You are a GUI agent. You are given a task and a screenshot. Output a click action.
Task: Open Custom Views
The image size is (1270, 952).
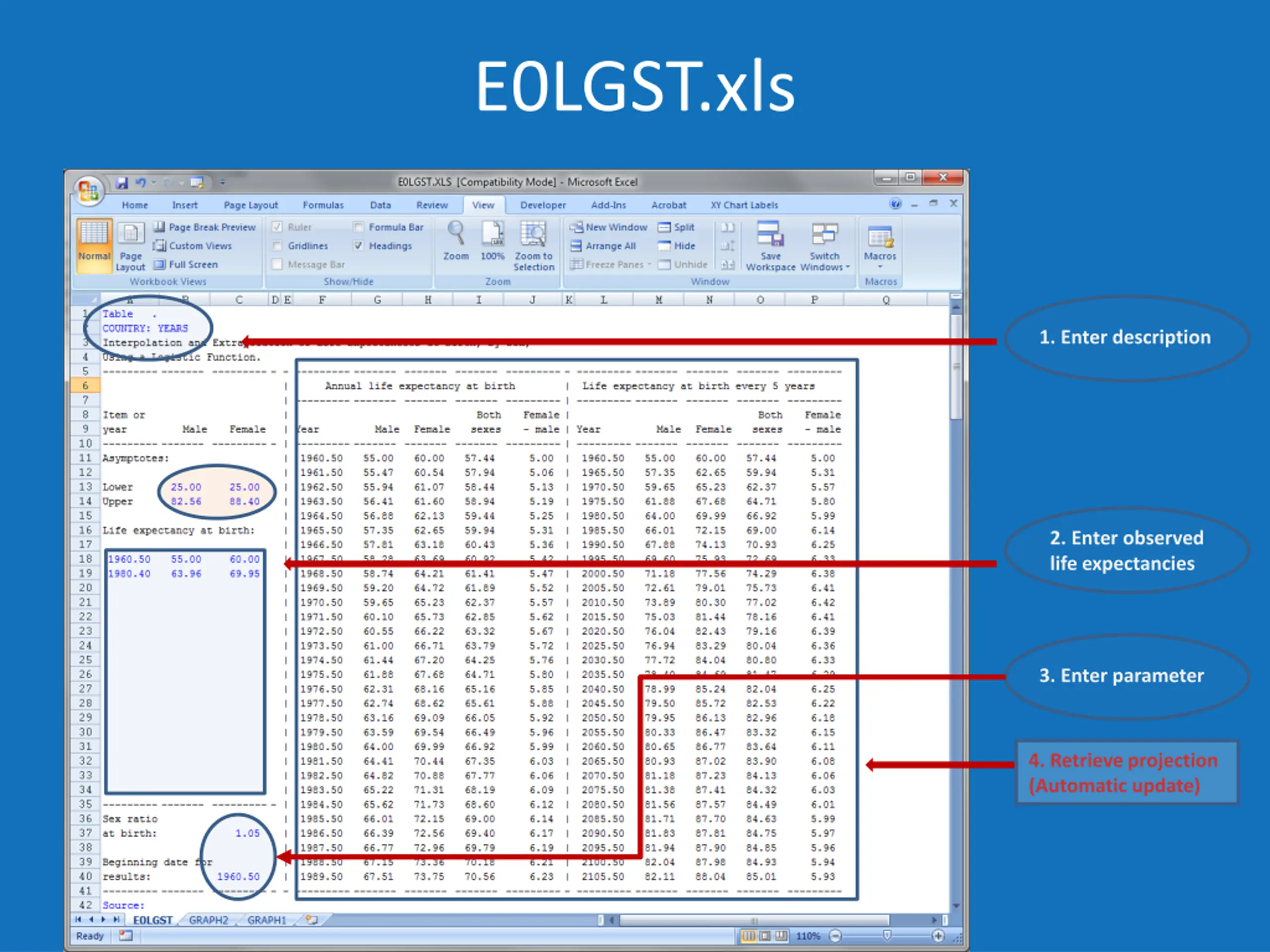click(x=193, y=245)
